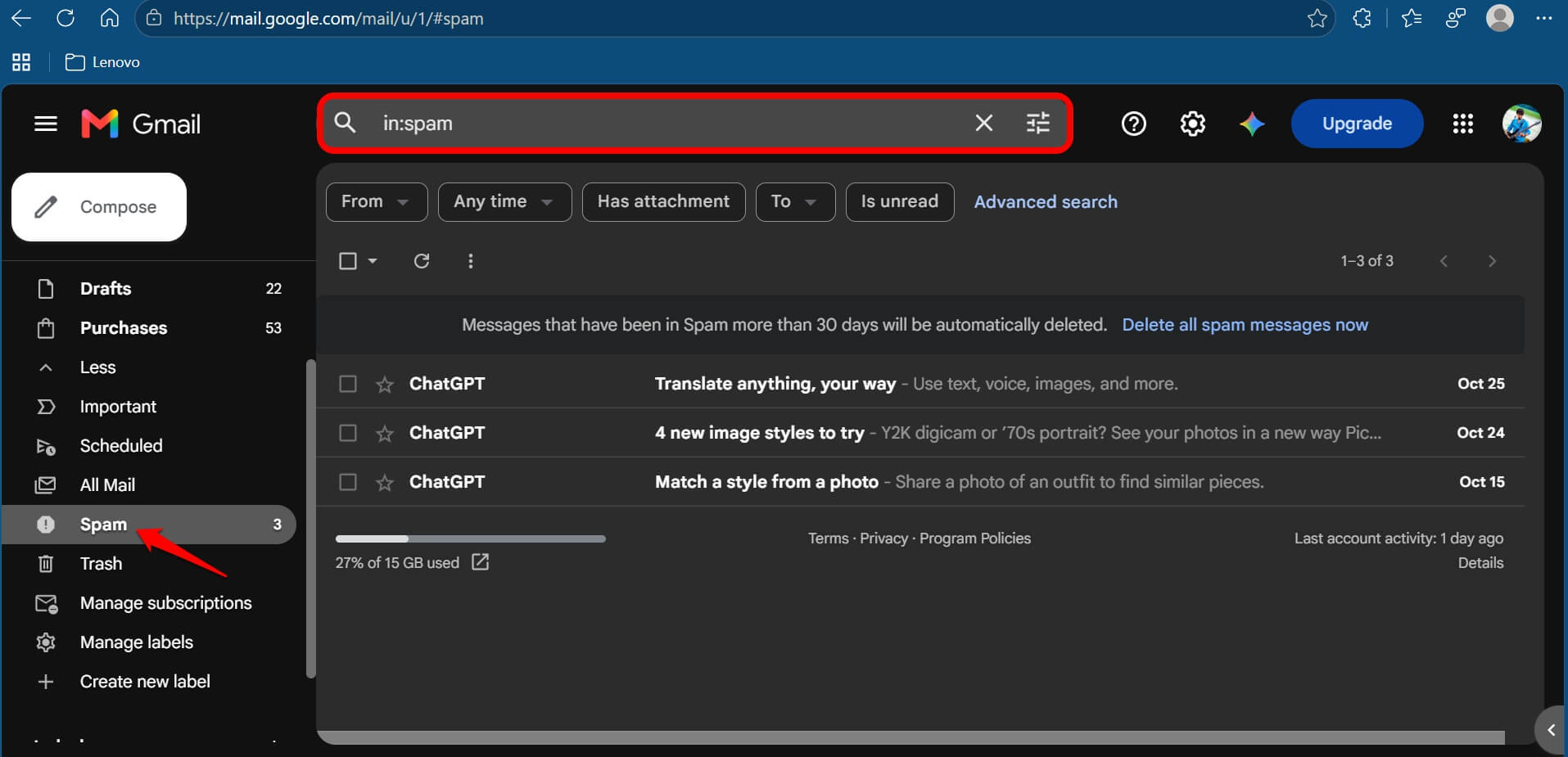Add this page to browser favorites star
Image resolution: width=1568 pixels, height=757 pixels.
coord(1317,18)
